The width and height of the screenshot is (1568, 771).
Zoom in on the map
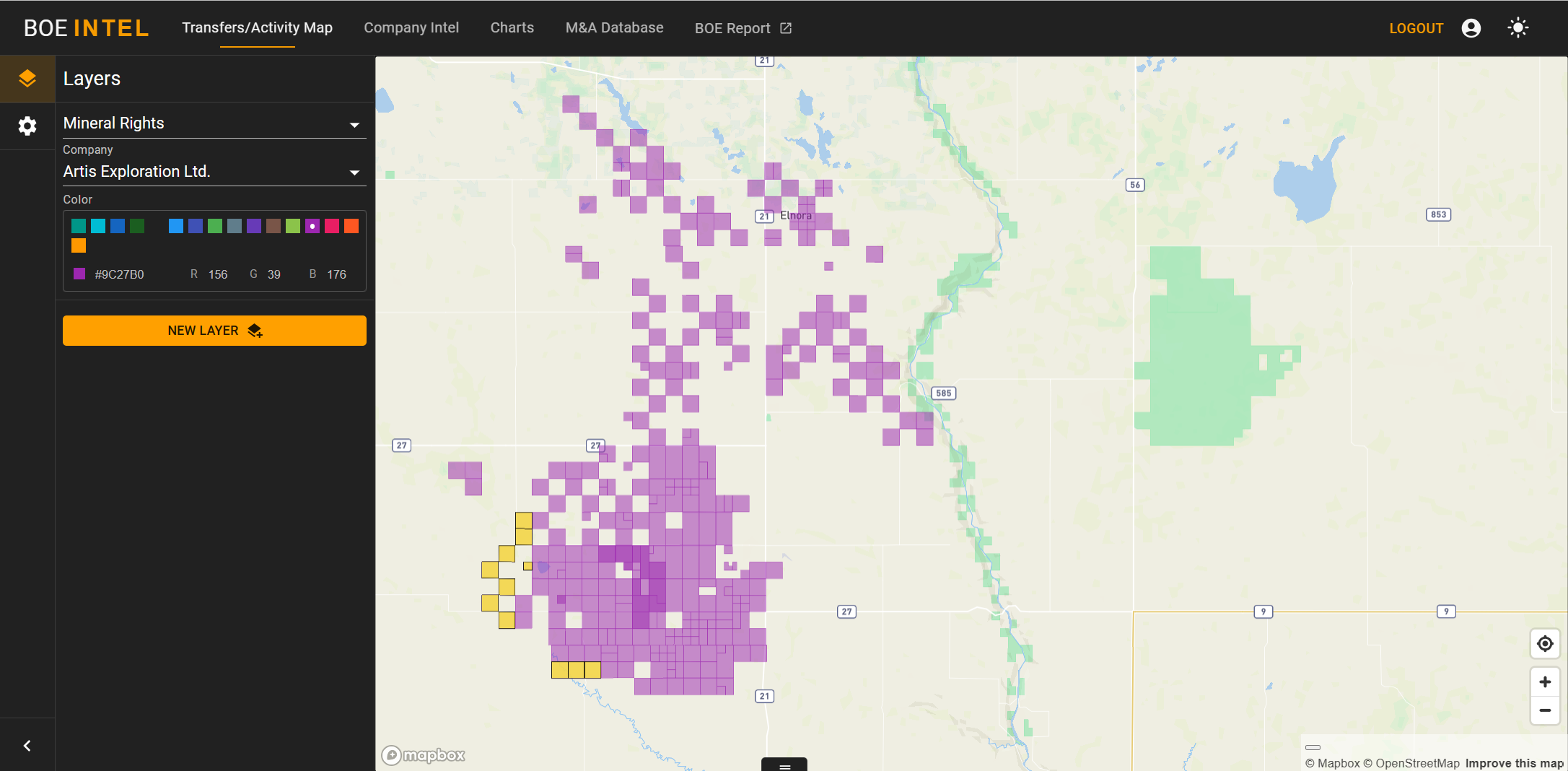pos(1544,682)
